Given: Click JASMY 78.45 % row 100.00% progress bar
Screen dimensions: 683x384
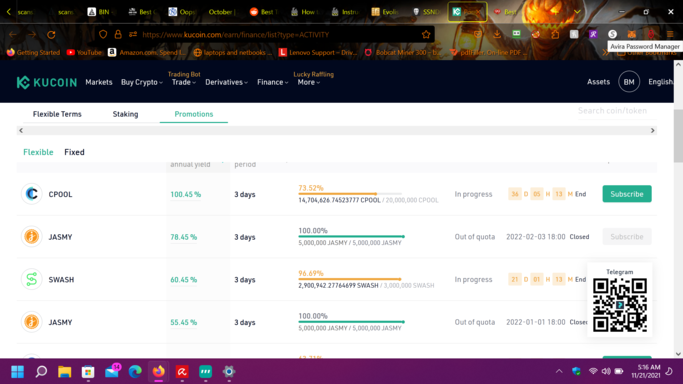Looking at the screenshot, I should 352,236.
